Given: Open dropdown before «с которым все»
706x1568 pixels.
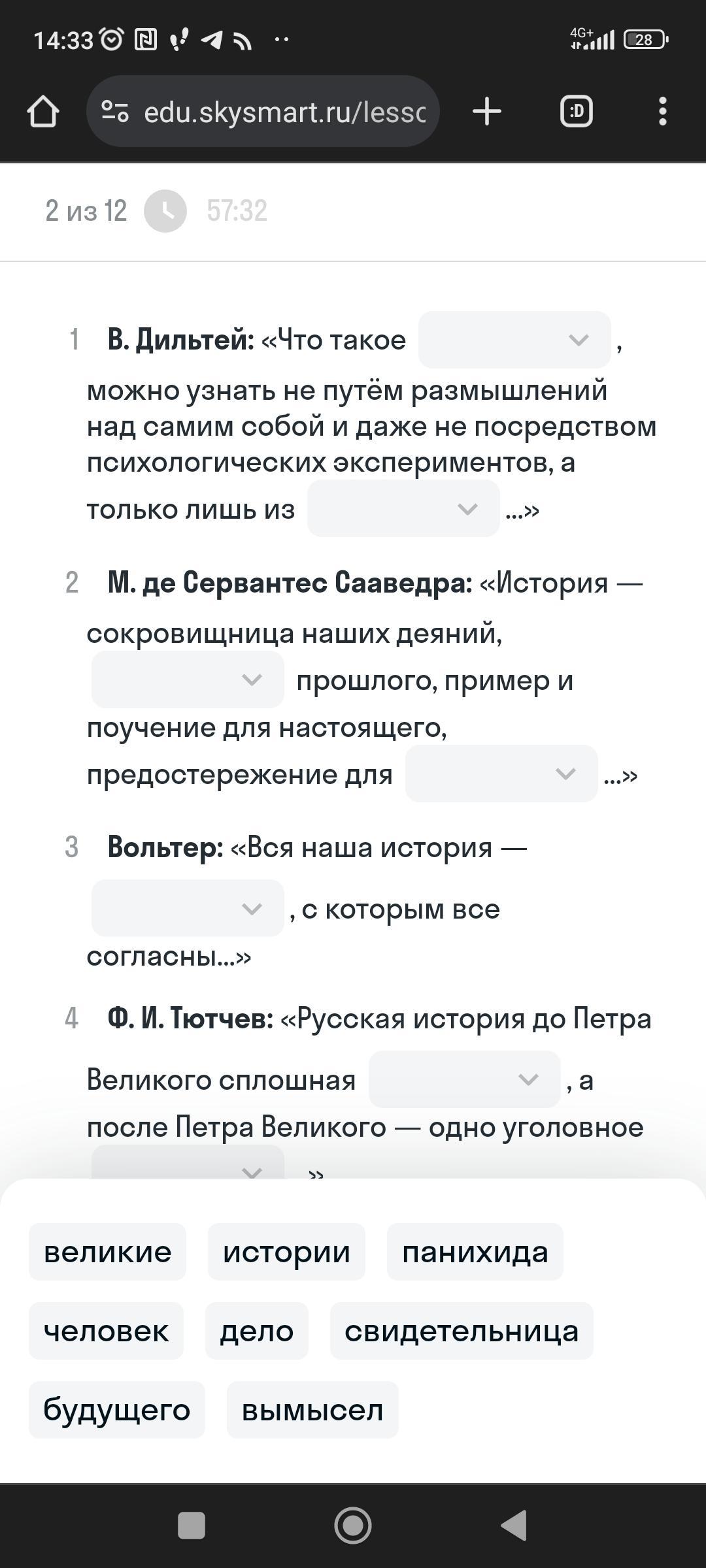Looking at the screenshot, I should (x=188, y=908).
